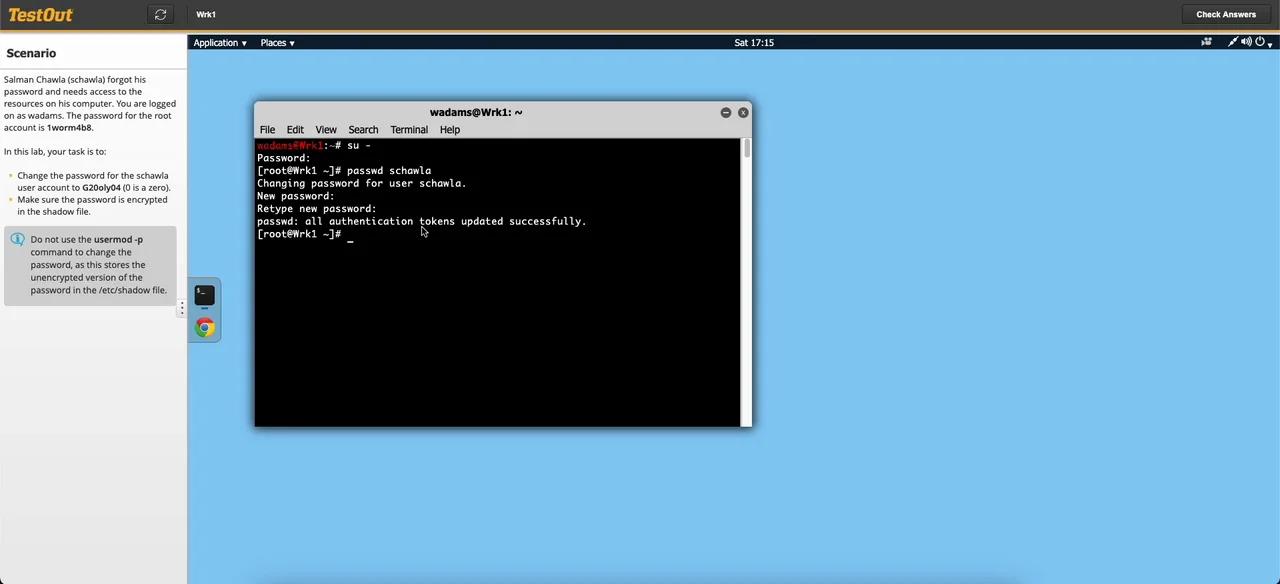Expand the system menu arrow
The height and width of the screenshot is (584, 1280).
tap(1270, 44)
